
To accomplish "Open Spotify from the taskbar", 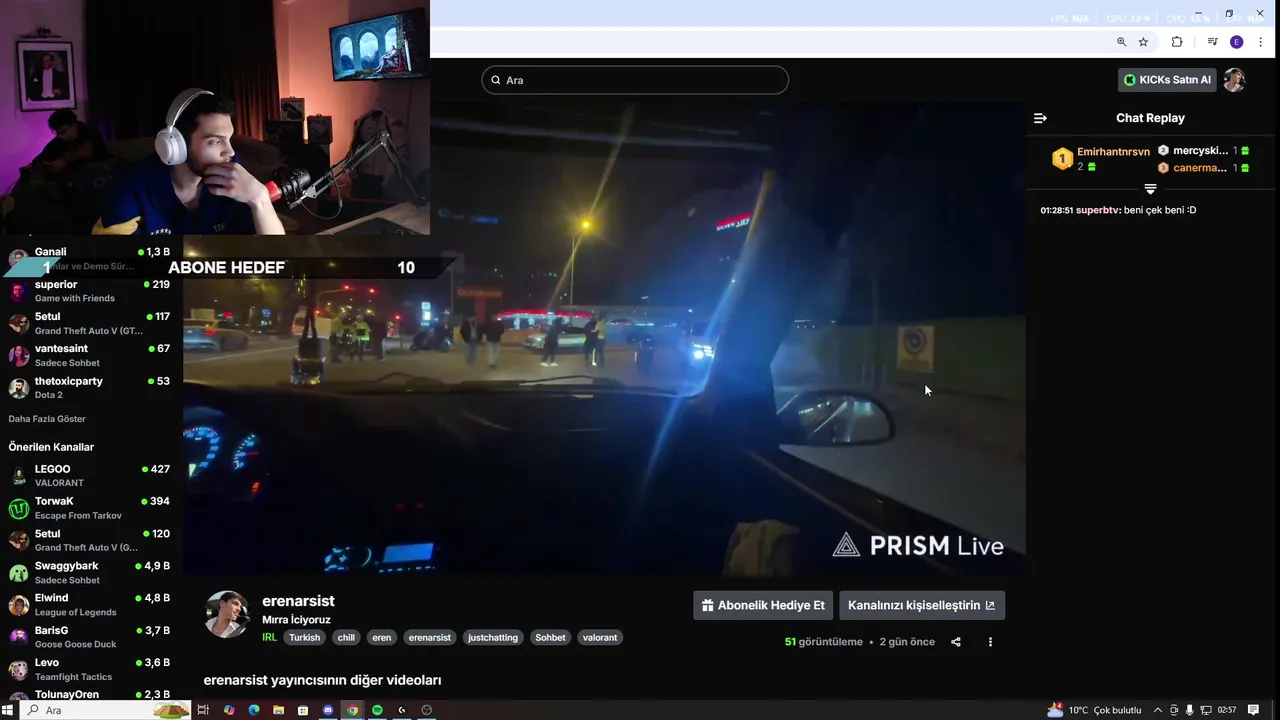I will tap(377, 710).
